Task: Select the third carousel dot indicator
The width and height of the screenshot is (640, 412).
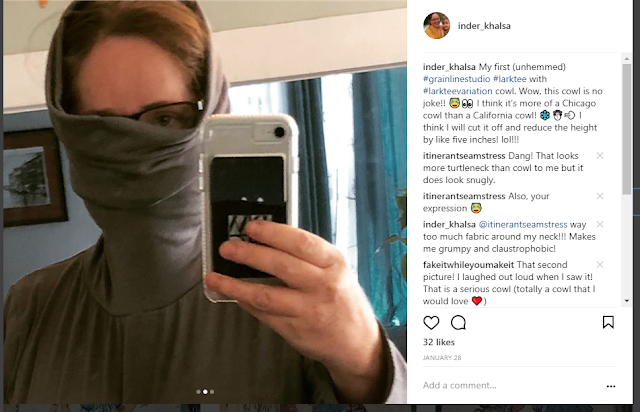Action: (212, 392)
